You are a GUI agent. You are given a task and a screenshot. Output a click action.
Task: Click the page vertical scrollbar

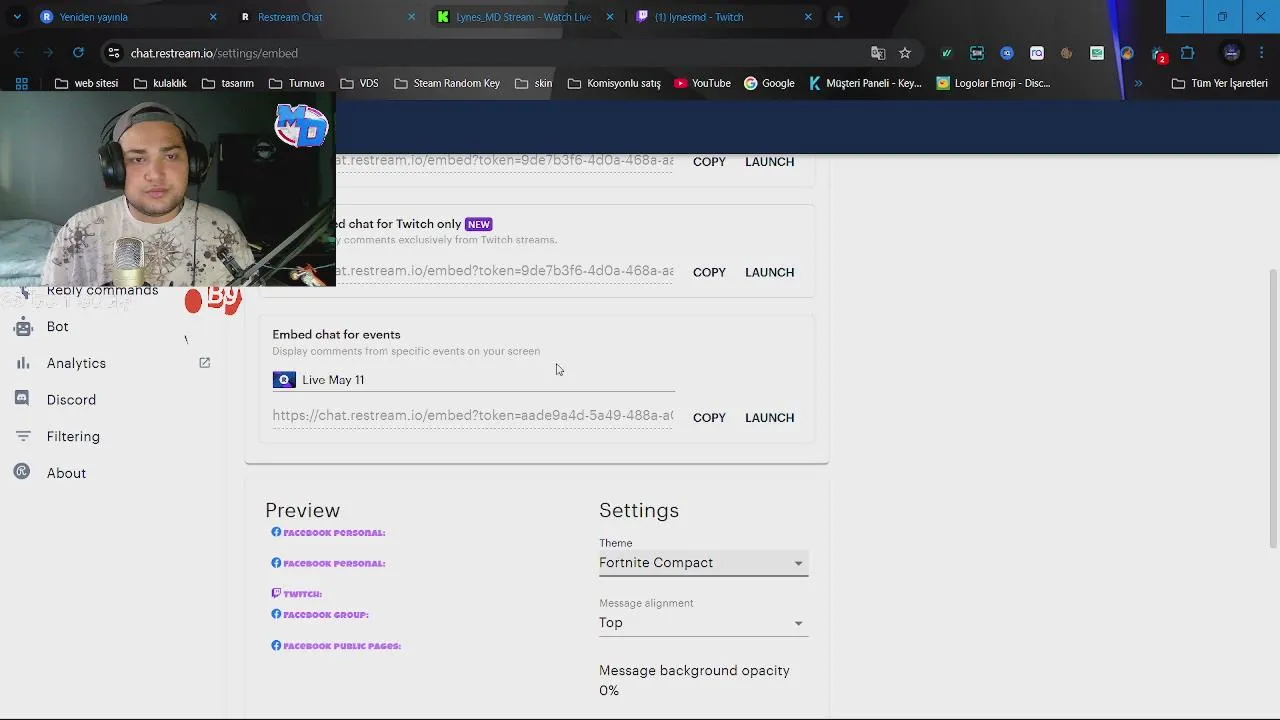tap(1273, 408)
